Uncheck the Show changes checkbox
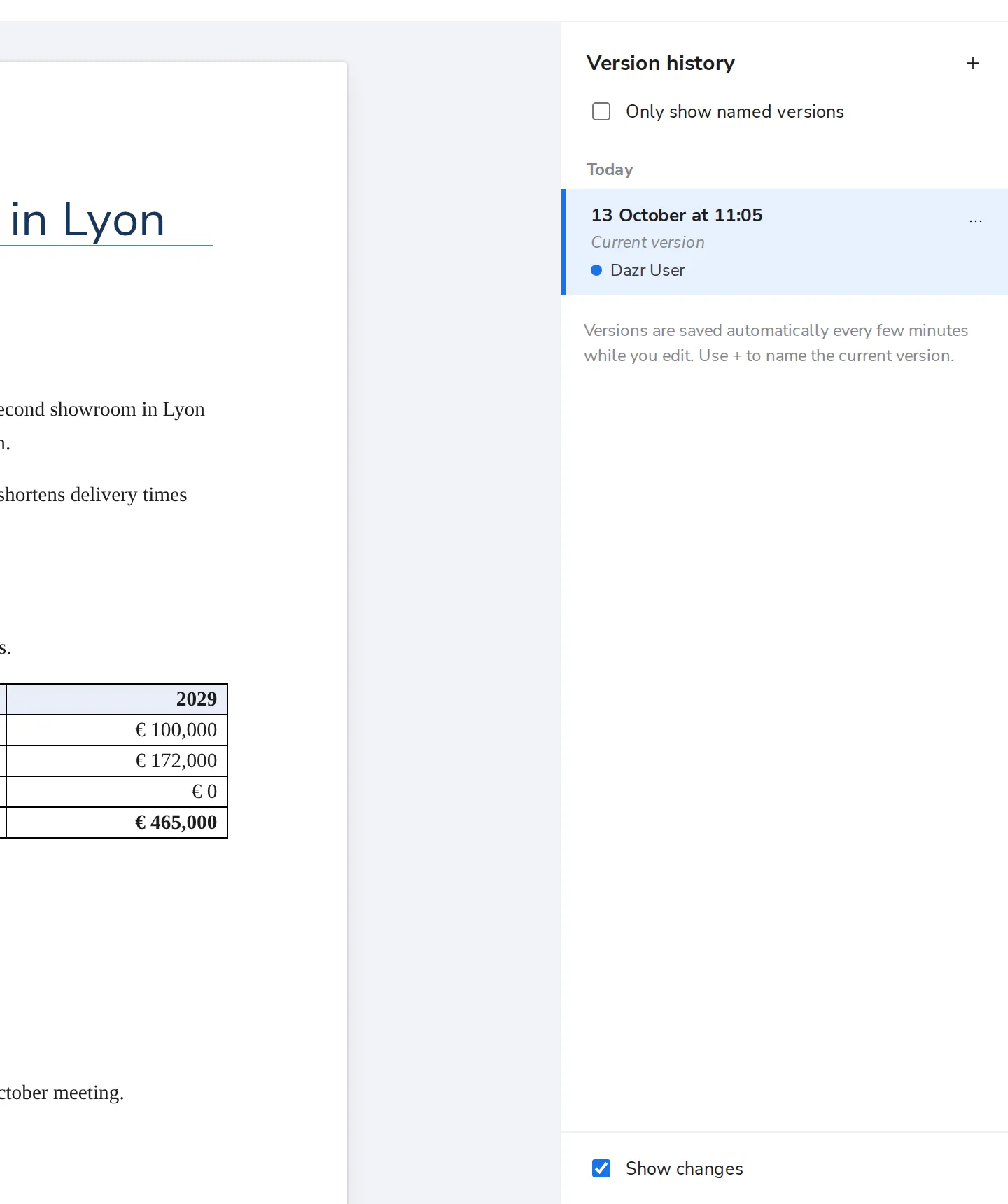This screenshot has height=1204, width=1008. [x=601, y=1168]
